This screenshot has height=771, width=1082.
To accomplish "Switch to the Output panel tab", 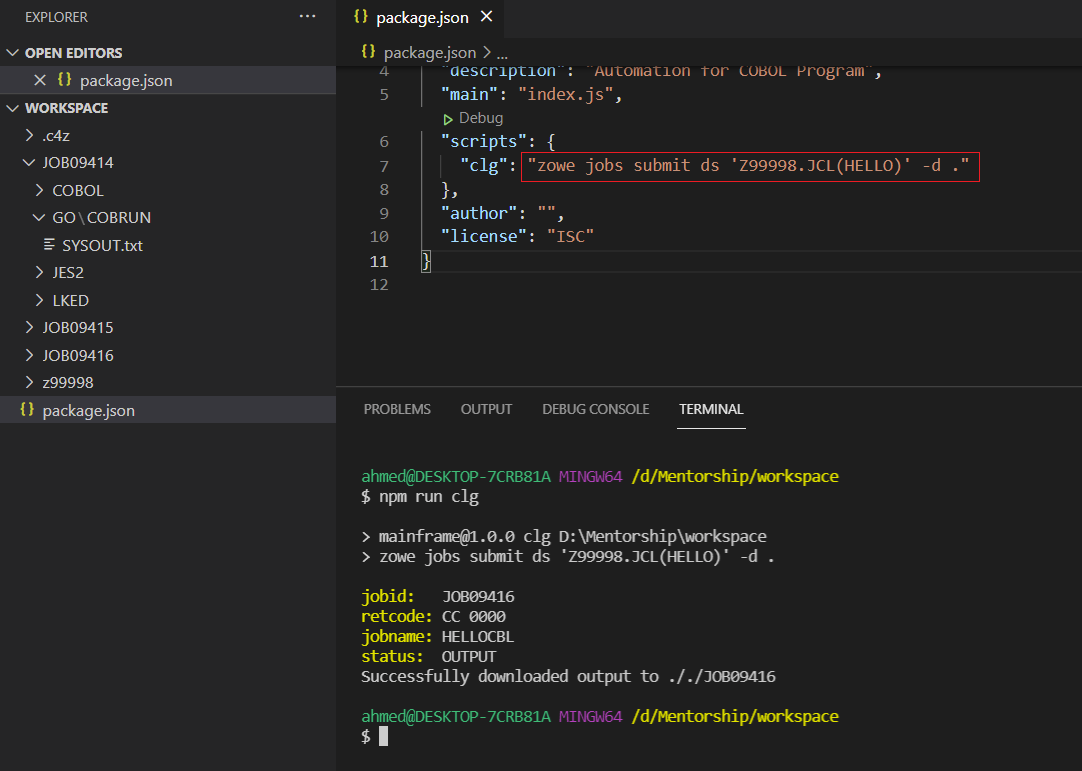I will (486, 409).
